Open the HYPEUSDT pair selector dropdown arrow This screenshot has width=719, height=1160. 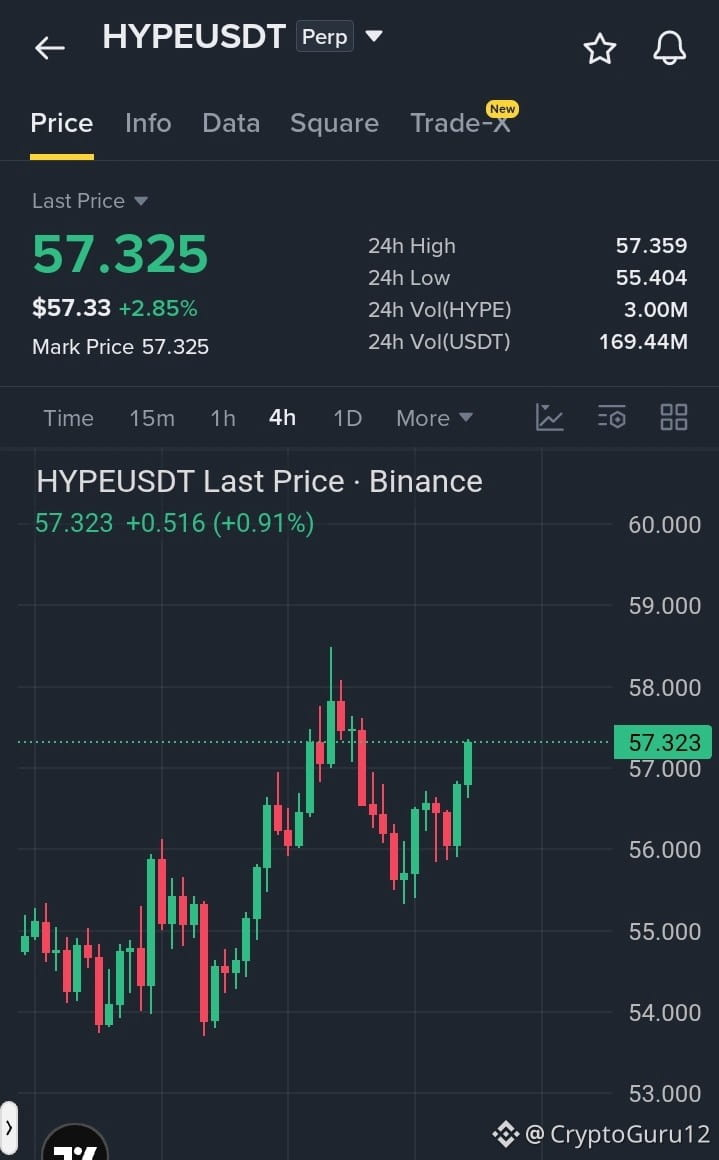(x=374, y=36)
